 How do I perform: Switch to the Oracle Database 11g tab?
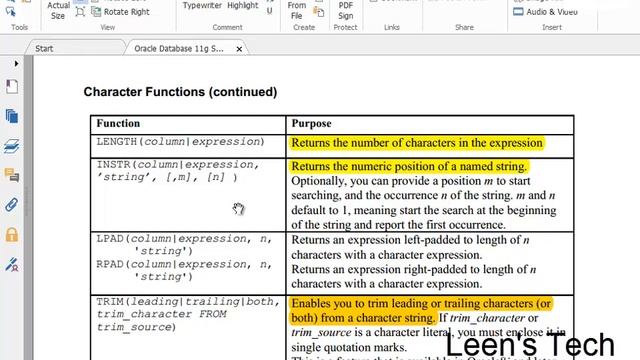[x=179, y=49]
